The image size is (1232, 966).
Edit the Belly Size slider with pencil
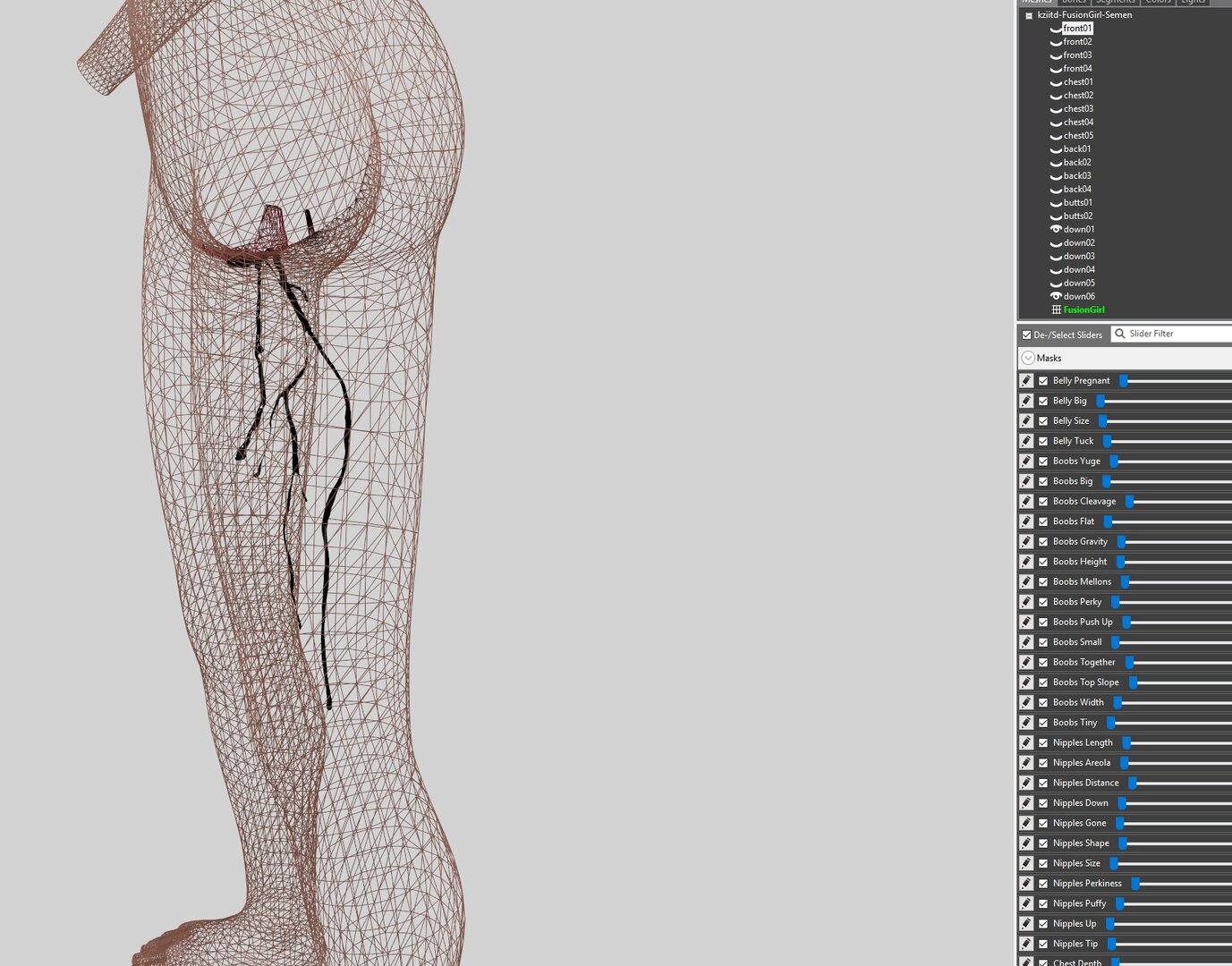point(1026,421)
